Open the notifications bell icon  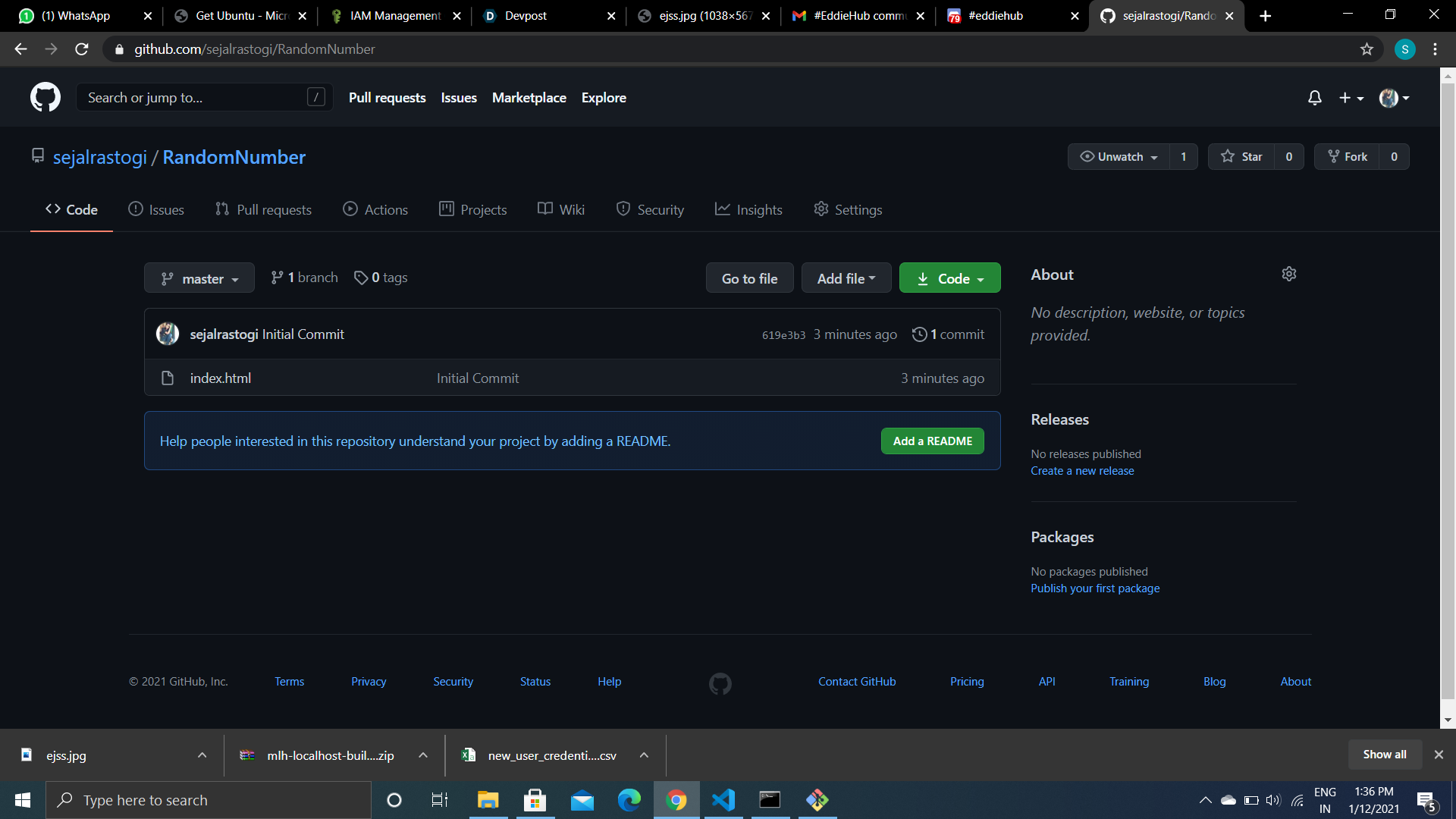[x=1314, y=98]
